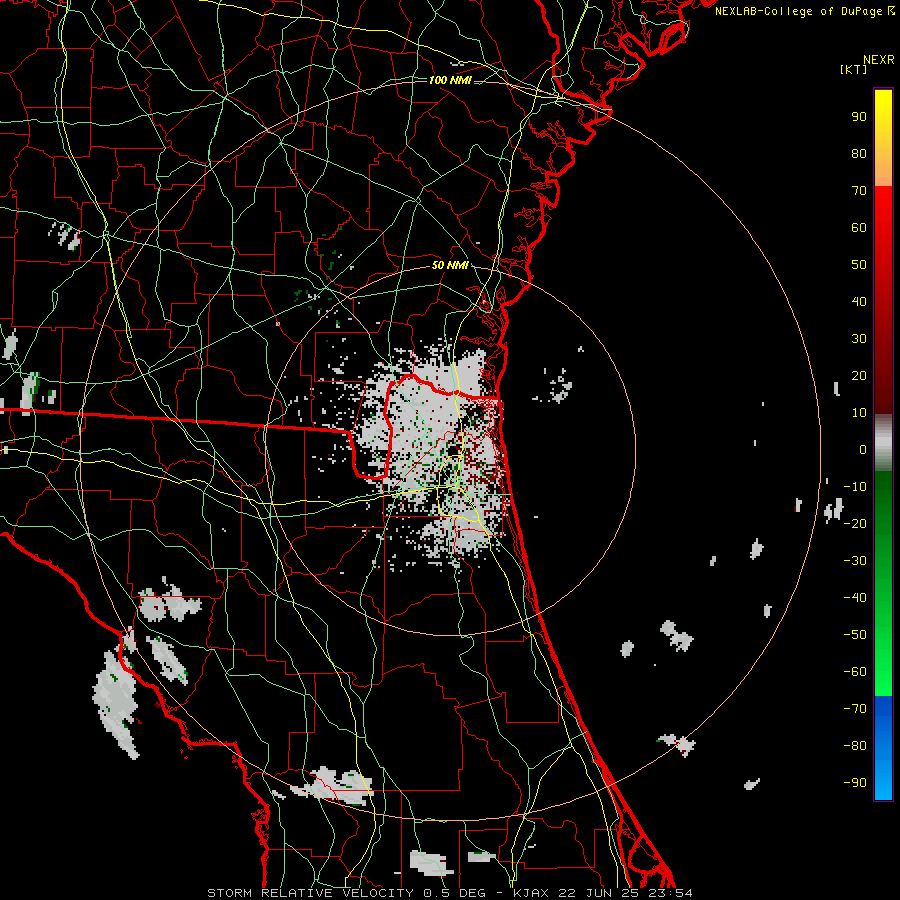Click the -90 knot scale label
Image resolution: width=900 pixels, height=900 pixels.
(855, 783)
